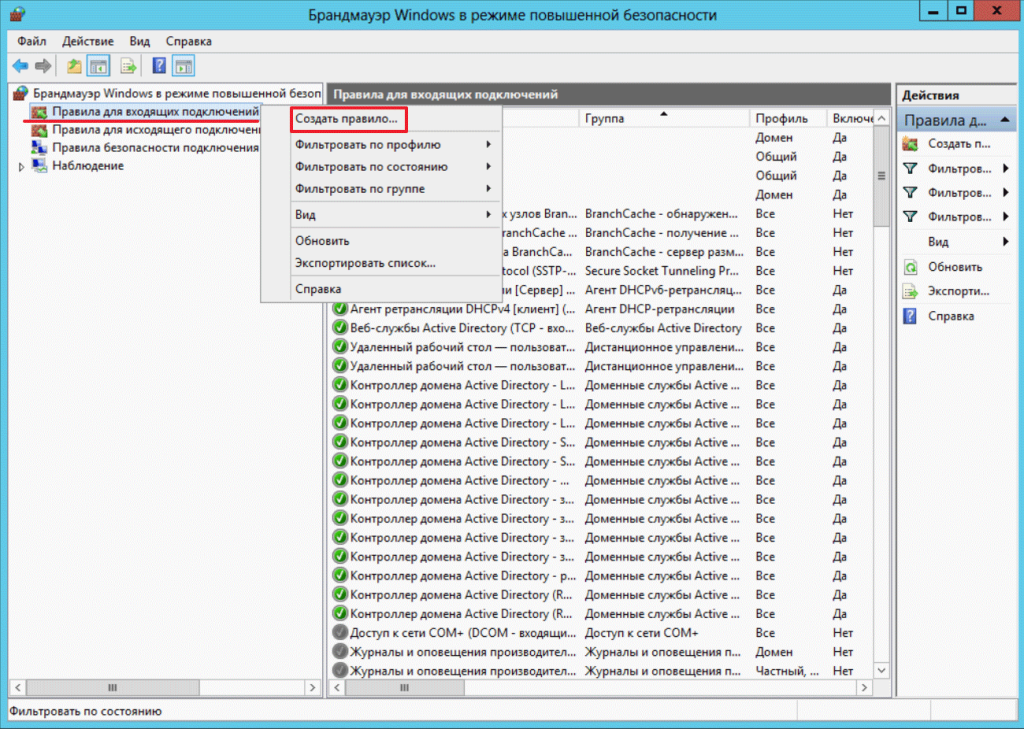Click the Создать правило icon in Действия pane
Image resolution: width=1024 pixels, height=729 pixels.
910,144
